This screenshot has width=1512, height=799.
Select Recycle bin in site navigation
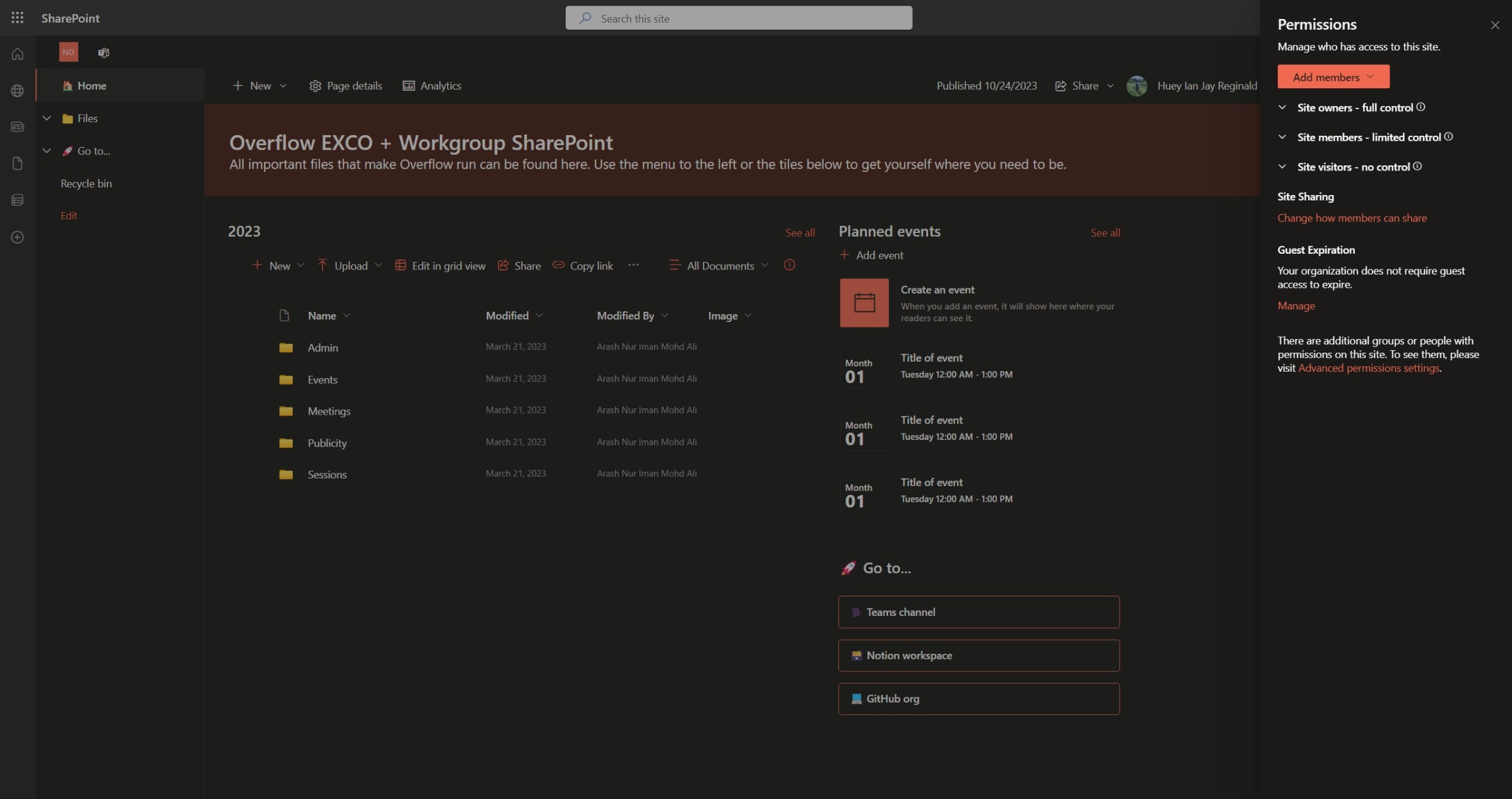point(86,184)
